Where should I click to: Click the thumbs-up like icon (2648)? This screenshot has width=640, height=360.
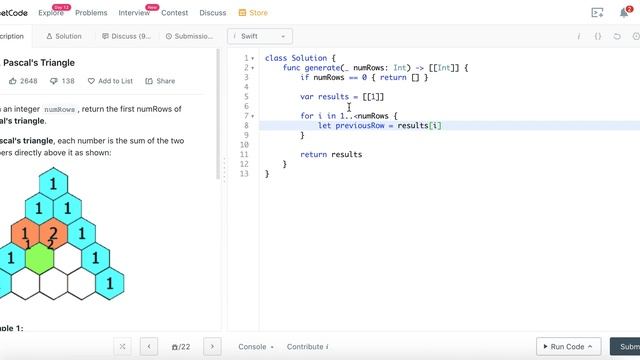click(13, 81)
